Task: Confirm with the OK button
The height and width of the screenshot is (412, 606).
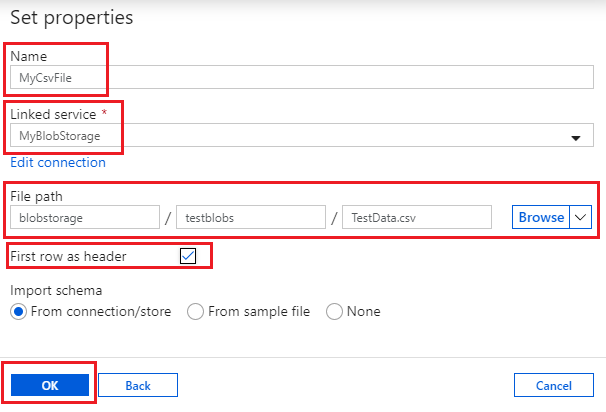Action: 50,385
